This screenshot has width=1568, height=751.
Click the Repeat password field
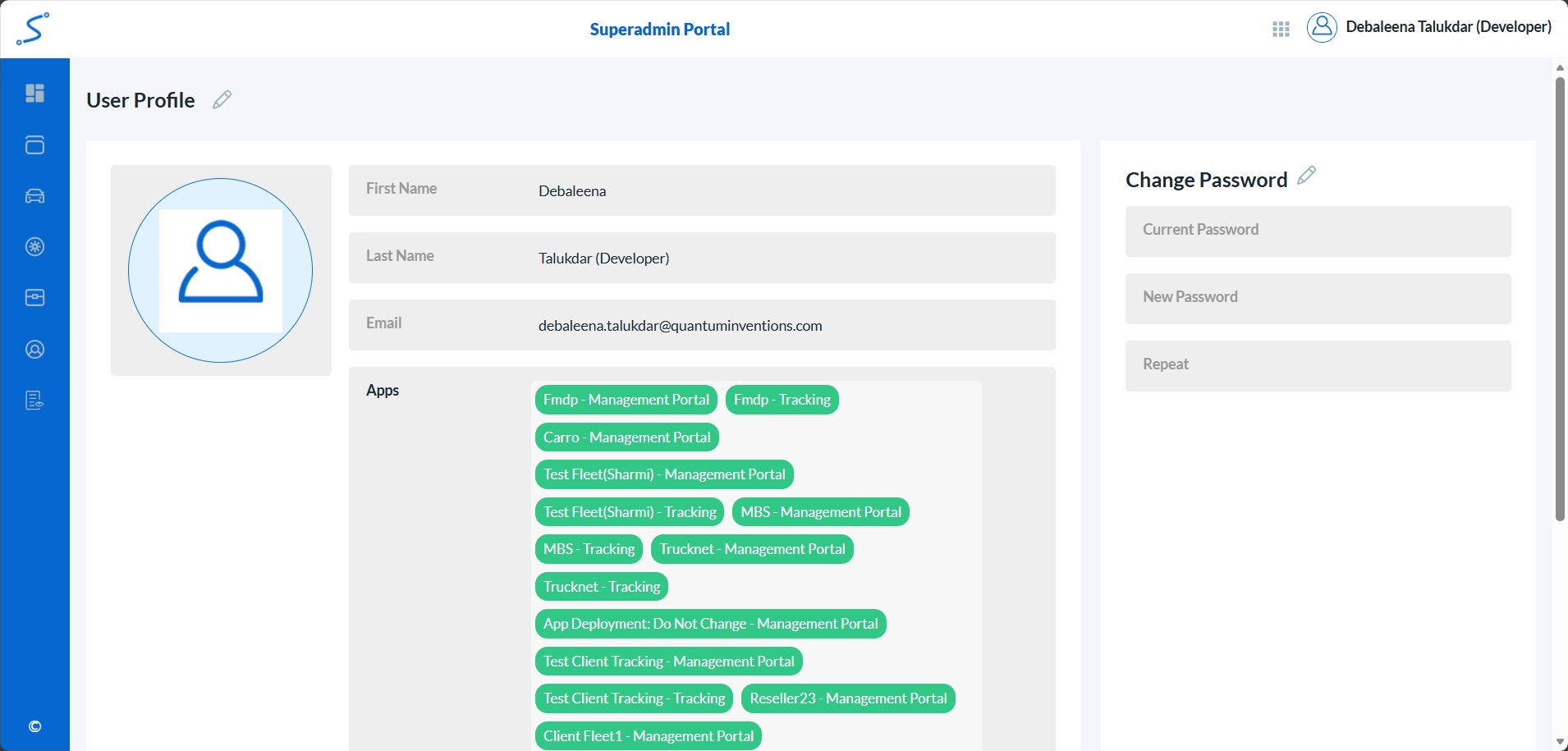pos(1318,366)
